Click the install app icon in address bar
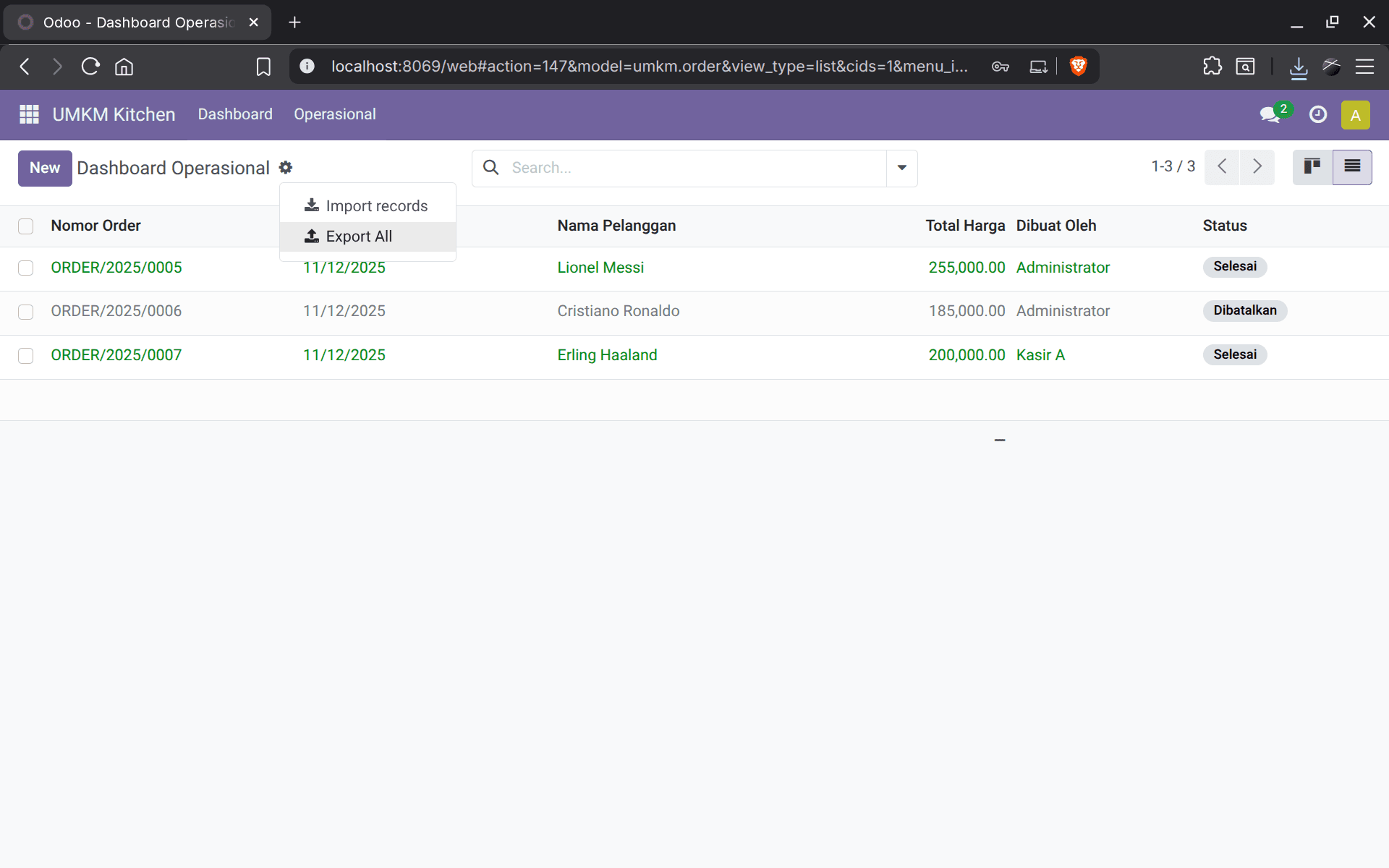Viewport: 1389px width, 868px height. pos(1038,67)
